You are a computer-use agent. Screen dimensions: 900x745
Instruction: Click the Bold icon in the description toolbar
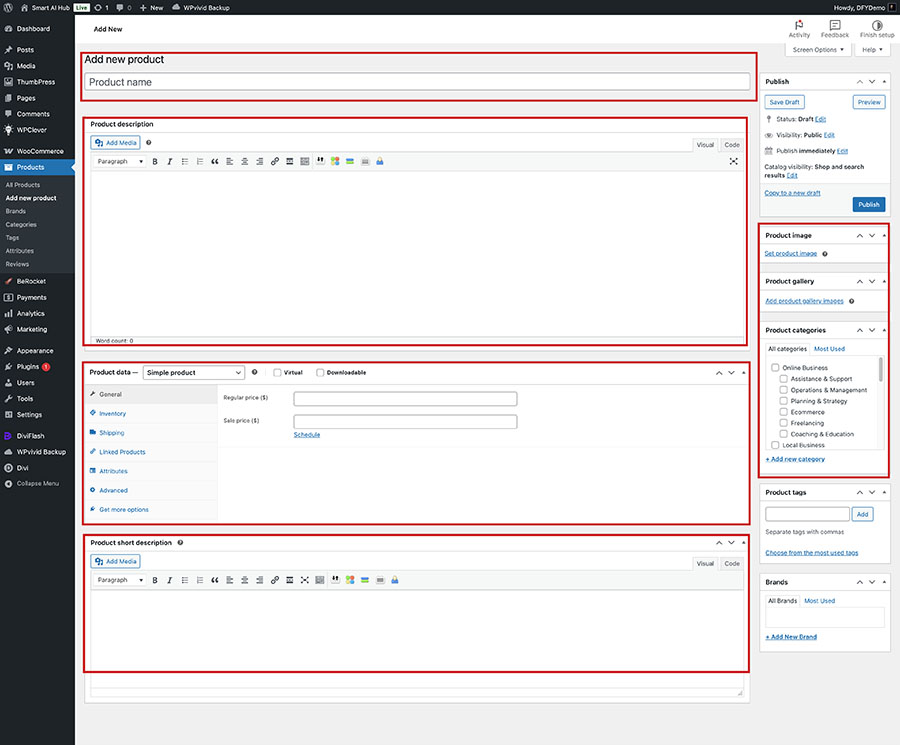coord(155,161)
